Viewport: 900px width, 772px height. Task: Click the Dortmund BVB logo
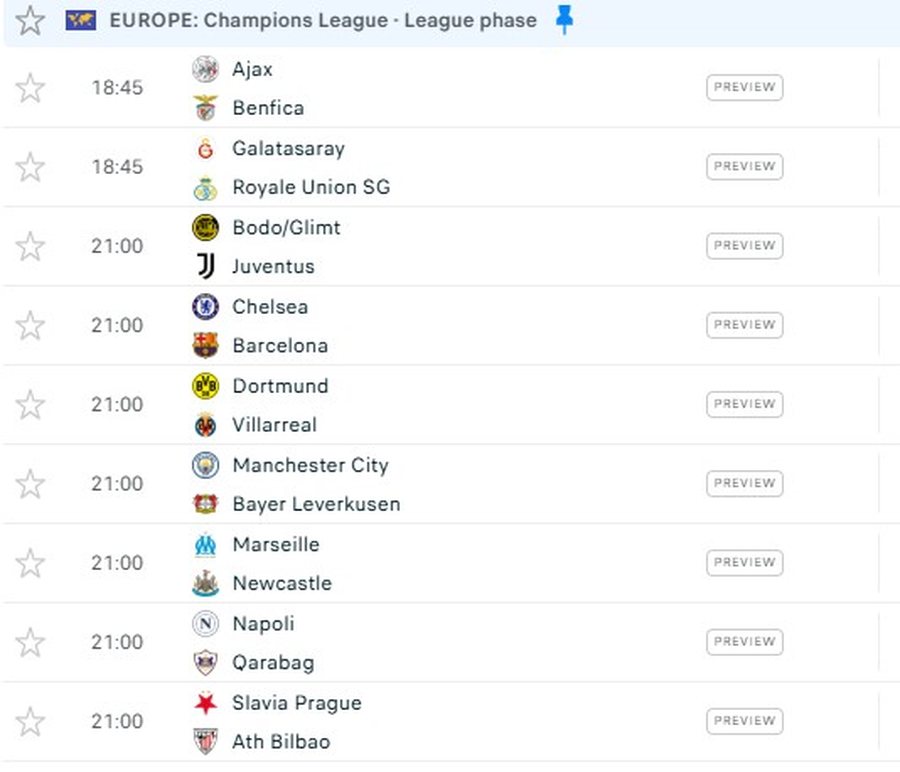tap(205, 386)
